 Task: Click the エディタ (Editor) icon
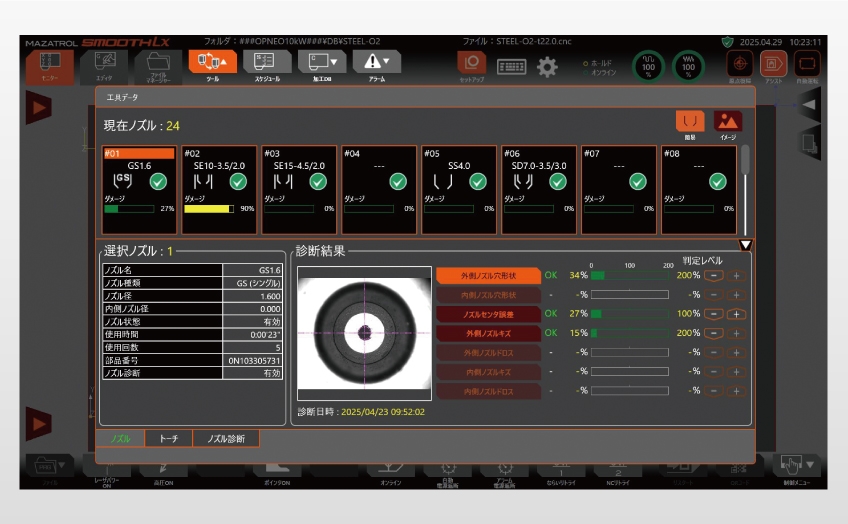[x=104, y=64]
